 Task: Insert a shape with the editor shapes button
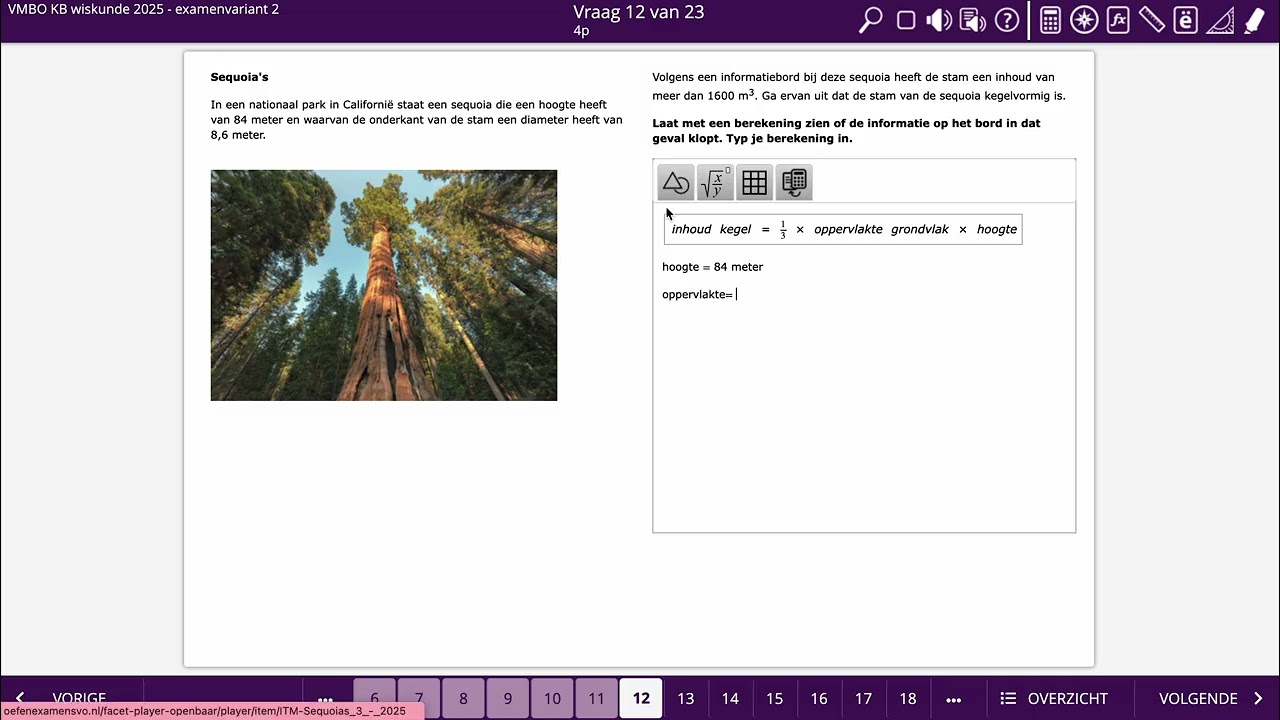[x=676, y=183]
